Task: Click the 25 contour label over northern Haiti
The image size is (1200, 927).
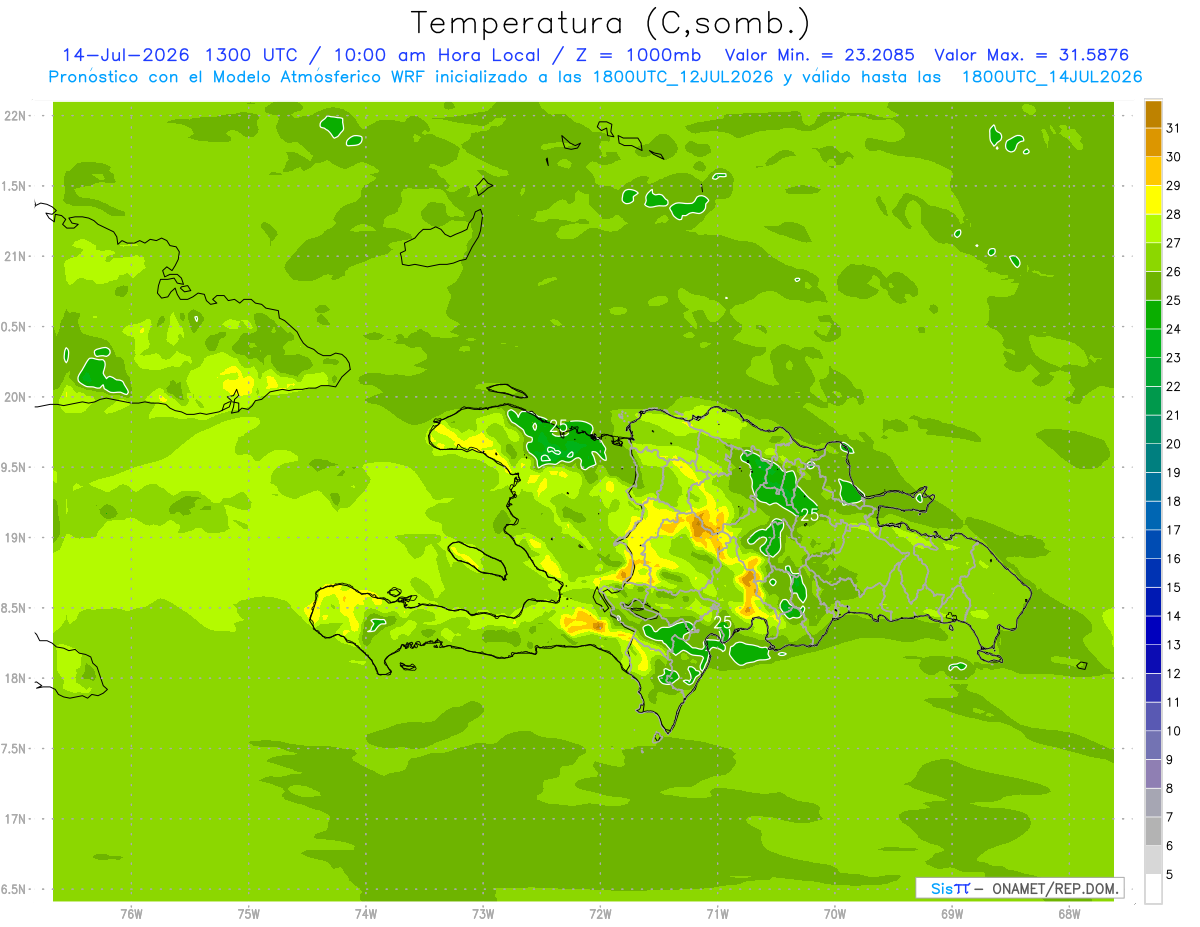Action: tap(558, 426)
